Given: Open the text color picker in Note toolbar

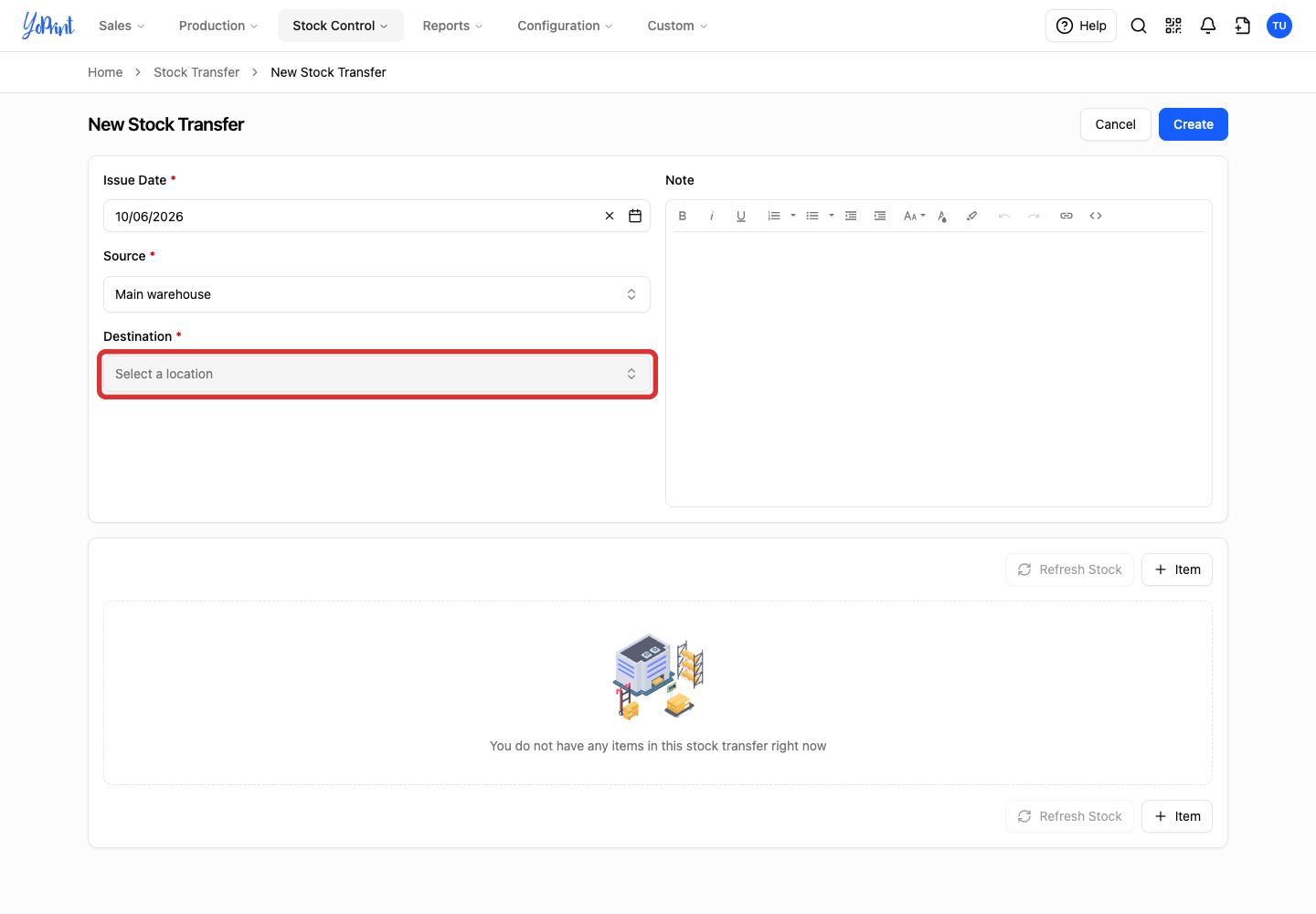Looking at the screenshot, I should [942, 216].
